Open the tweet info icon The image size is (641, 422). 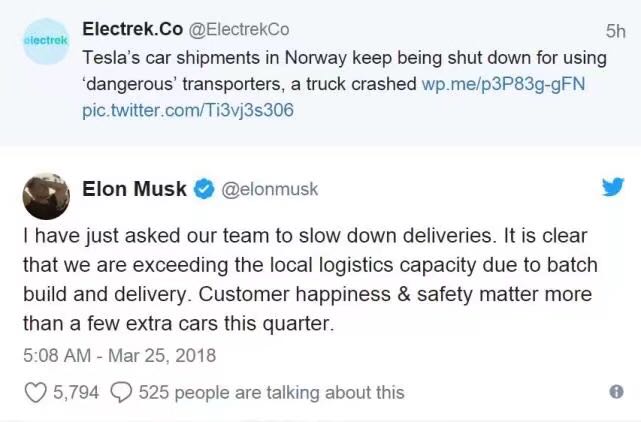(616, 392)
